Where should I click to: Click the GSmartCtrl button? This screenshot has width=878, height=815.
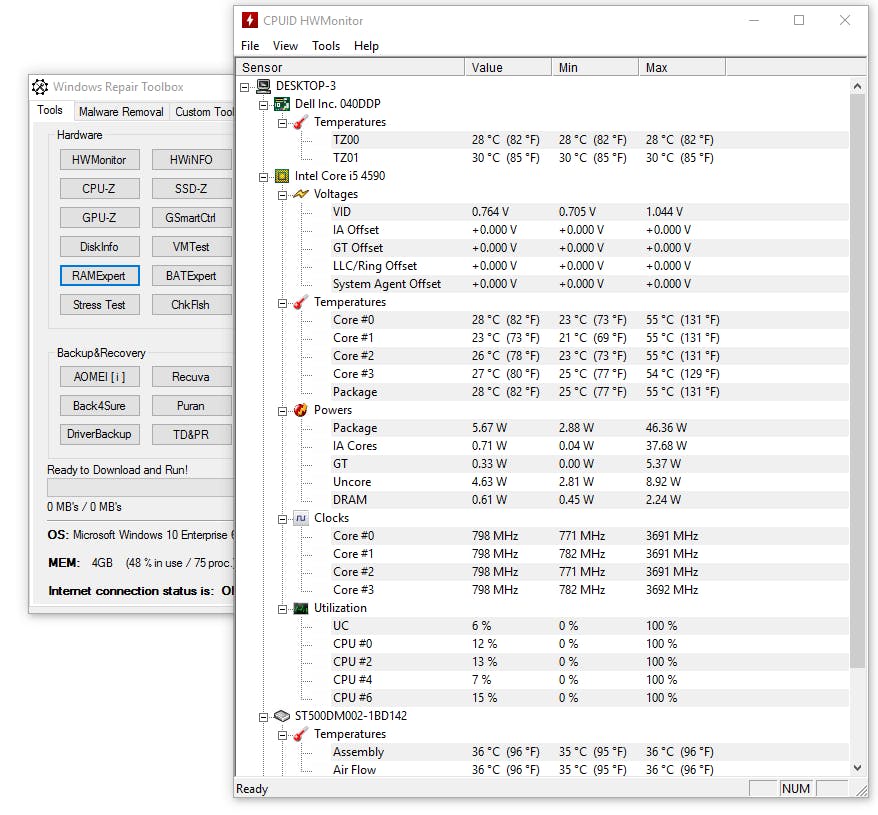(x=191, y=217)
